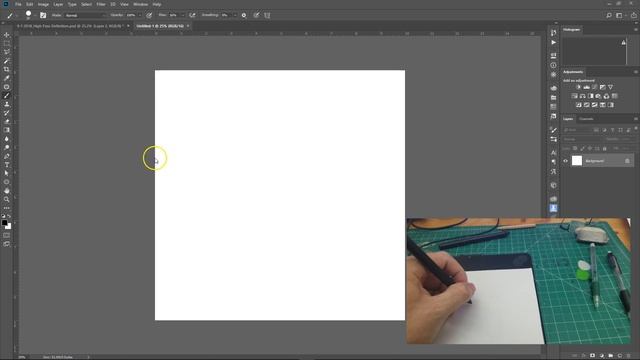Open the Window menu
Image resolution: width=640 pixels, height=360 pixels.
pyautogui.click(x=140, y=4)
